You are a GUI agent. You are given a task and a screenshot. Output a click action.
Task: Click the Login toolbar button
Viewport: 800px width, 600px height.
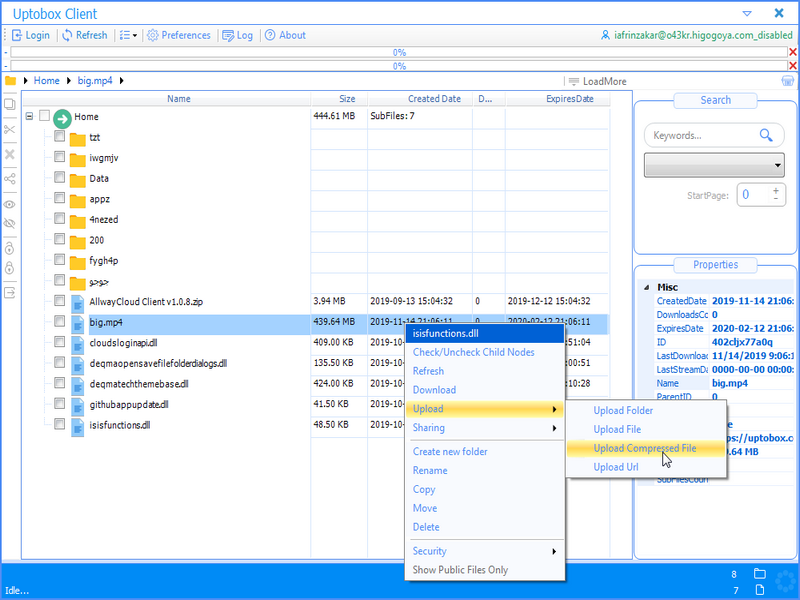click(x=31, y=35)
